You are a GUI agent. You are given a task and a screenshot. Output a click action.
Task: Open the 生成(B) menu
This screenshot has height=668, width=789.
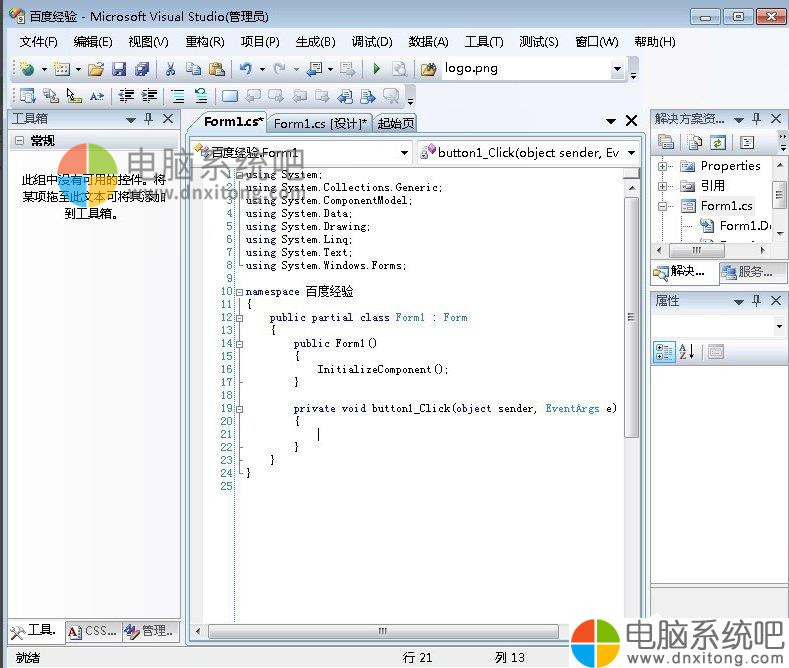[x=315, y=42]
